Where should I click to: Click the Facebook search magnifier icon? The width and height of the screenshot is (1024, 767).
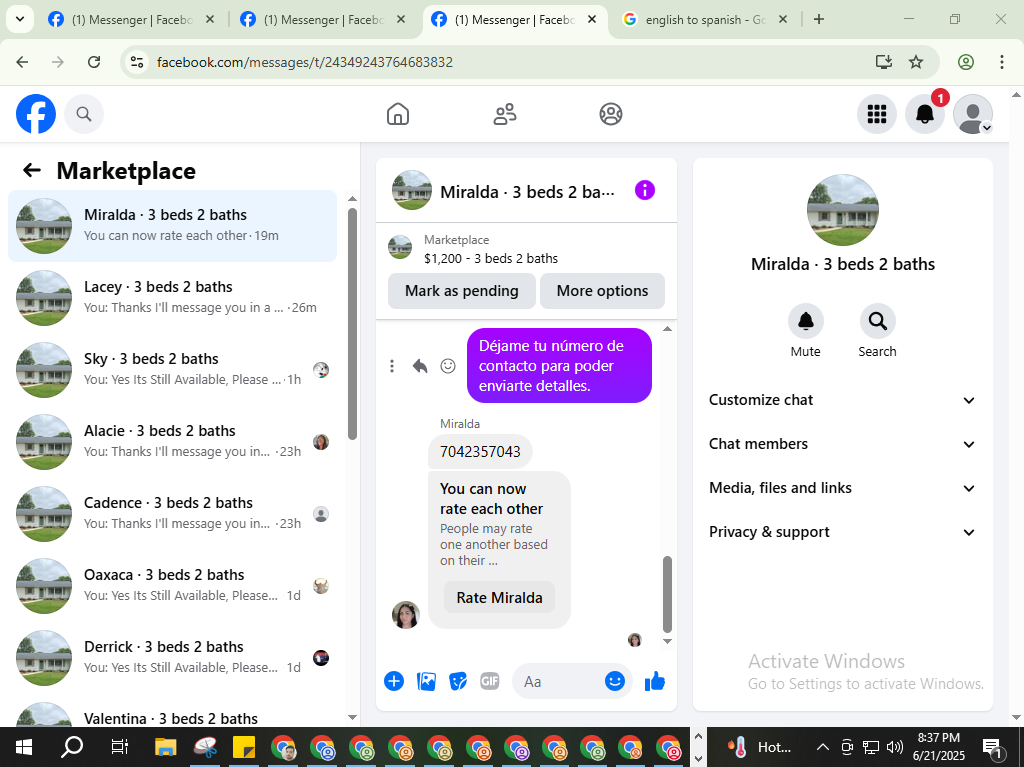point(84,114)
